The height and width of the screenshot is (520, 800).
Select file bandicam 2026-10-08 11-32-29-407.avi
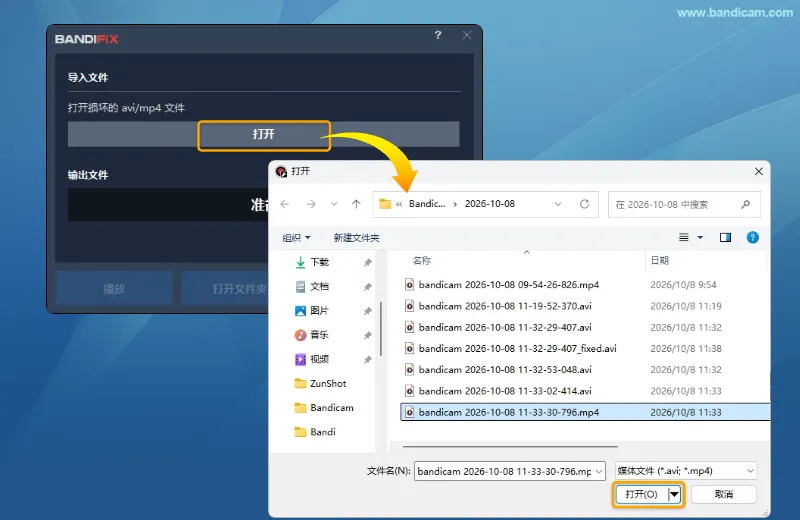point(505,328)
